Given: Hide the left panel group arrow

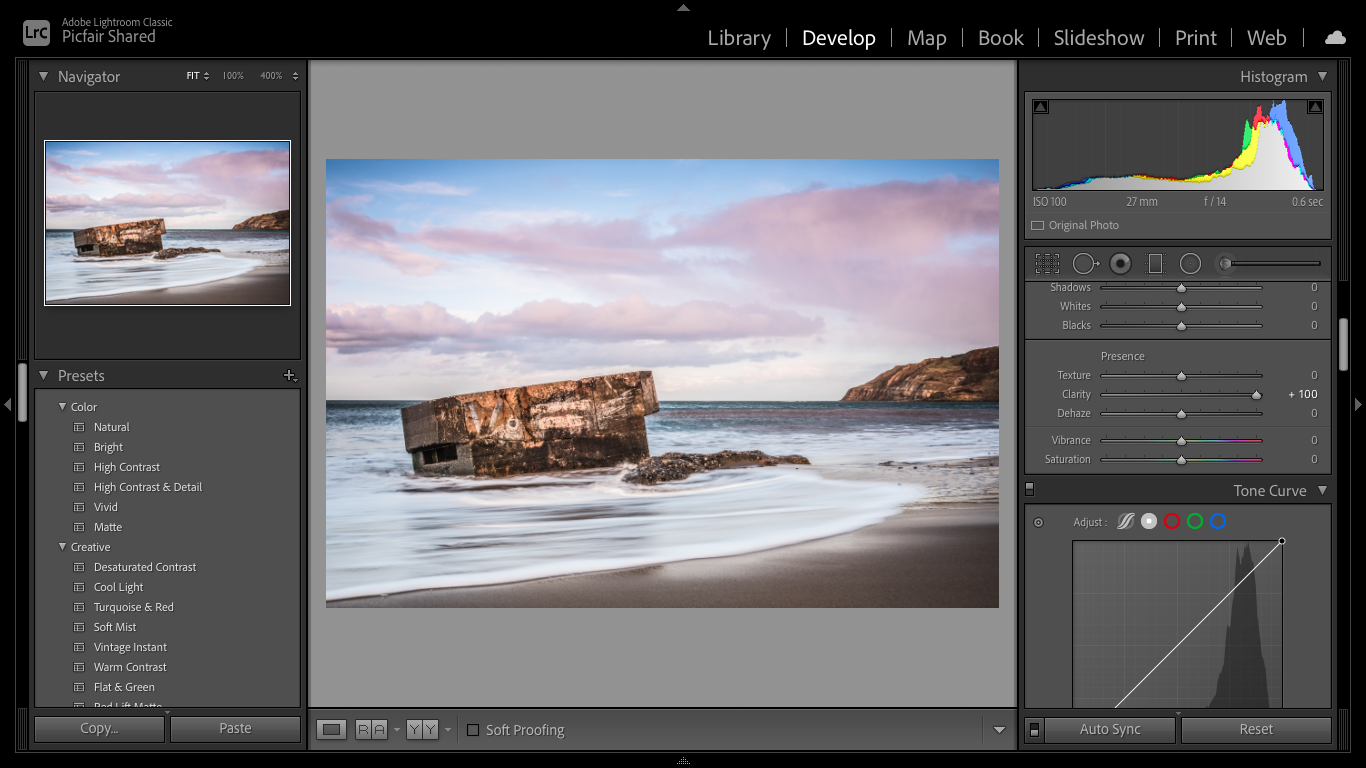Looking at the screenshot, I should click(x=8, y=404).
